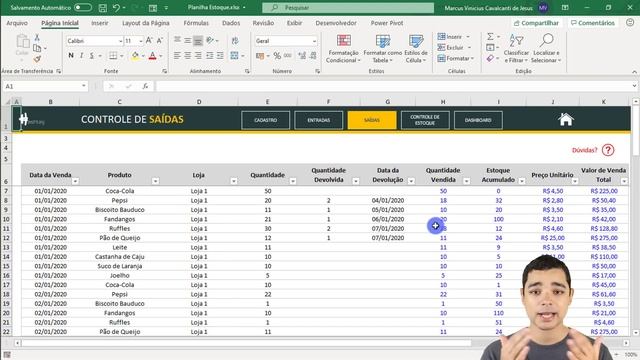Click the Save disk icon
Screen dimensions: 640x360
tap(103, 8)
